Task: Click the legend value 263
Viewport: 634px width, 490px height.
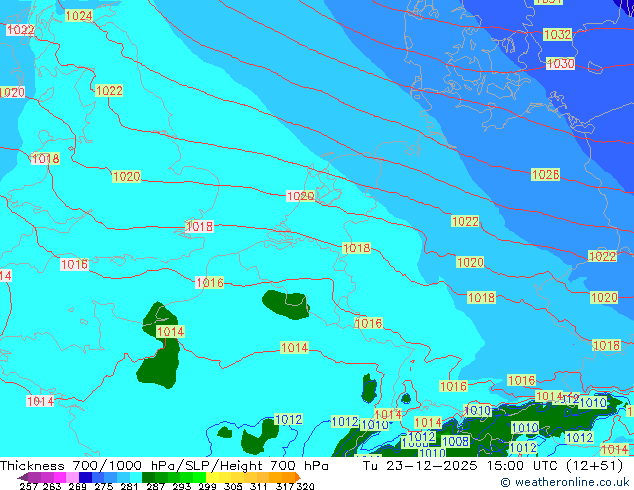Action: (x=52, y=486)
